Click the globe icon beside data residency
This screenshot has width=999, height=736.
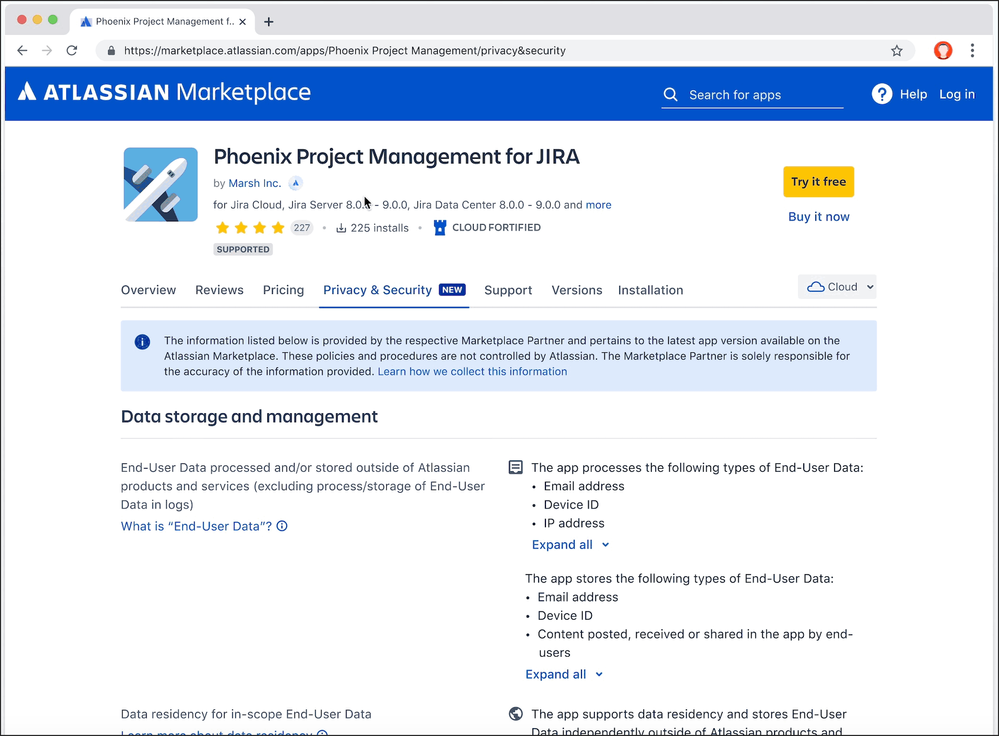[516, 714]
